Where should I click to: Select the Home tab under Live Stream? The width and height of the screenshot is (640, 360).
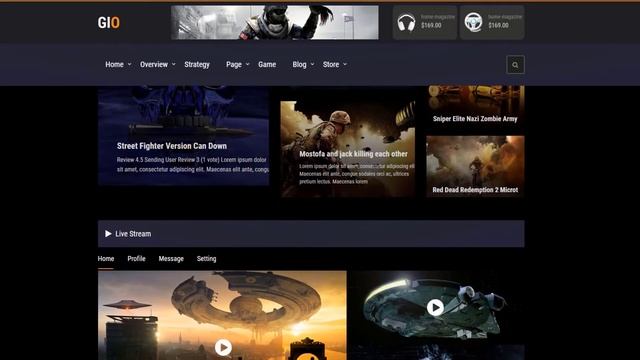pos(106,259)
